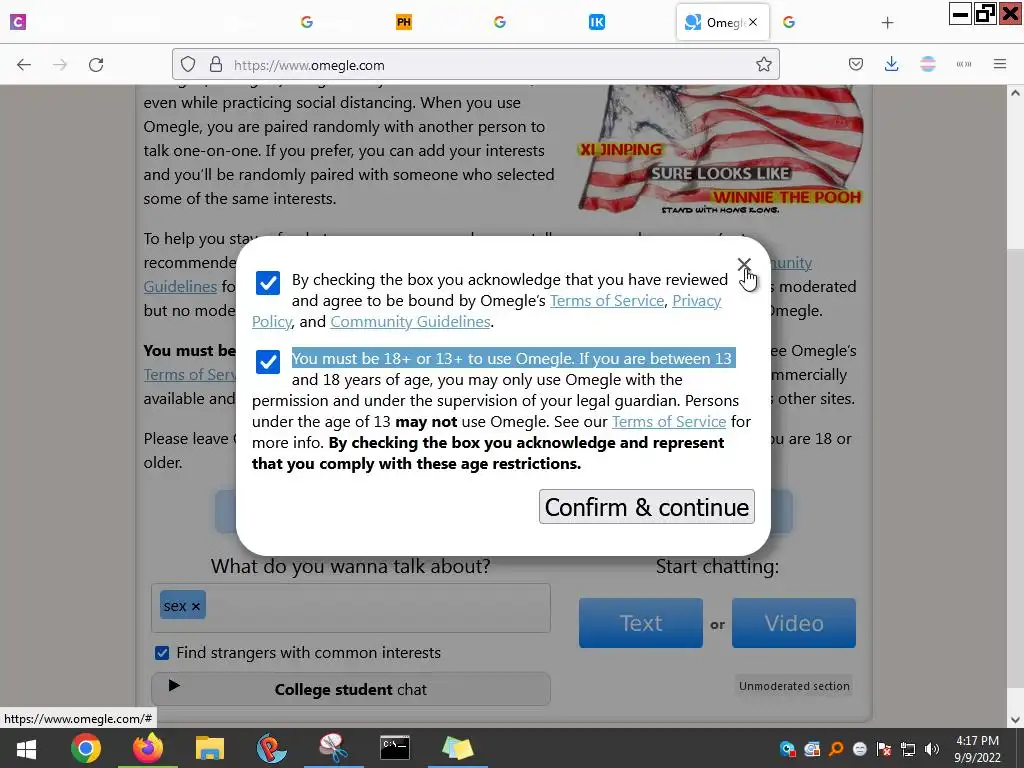1024x768 pixels.
Task: Bookmark this page with the star icon
Action: (x=763, y=64)
